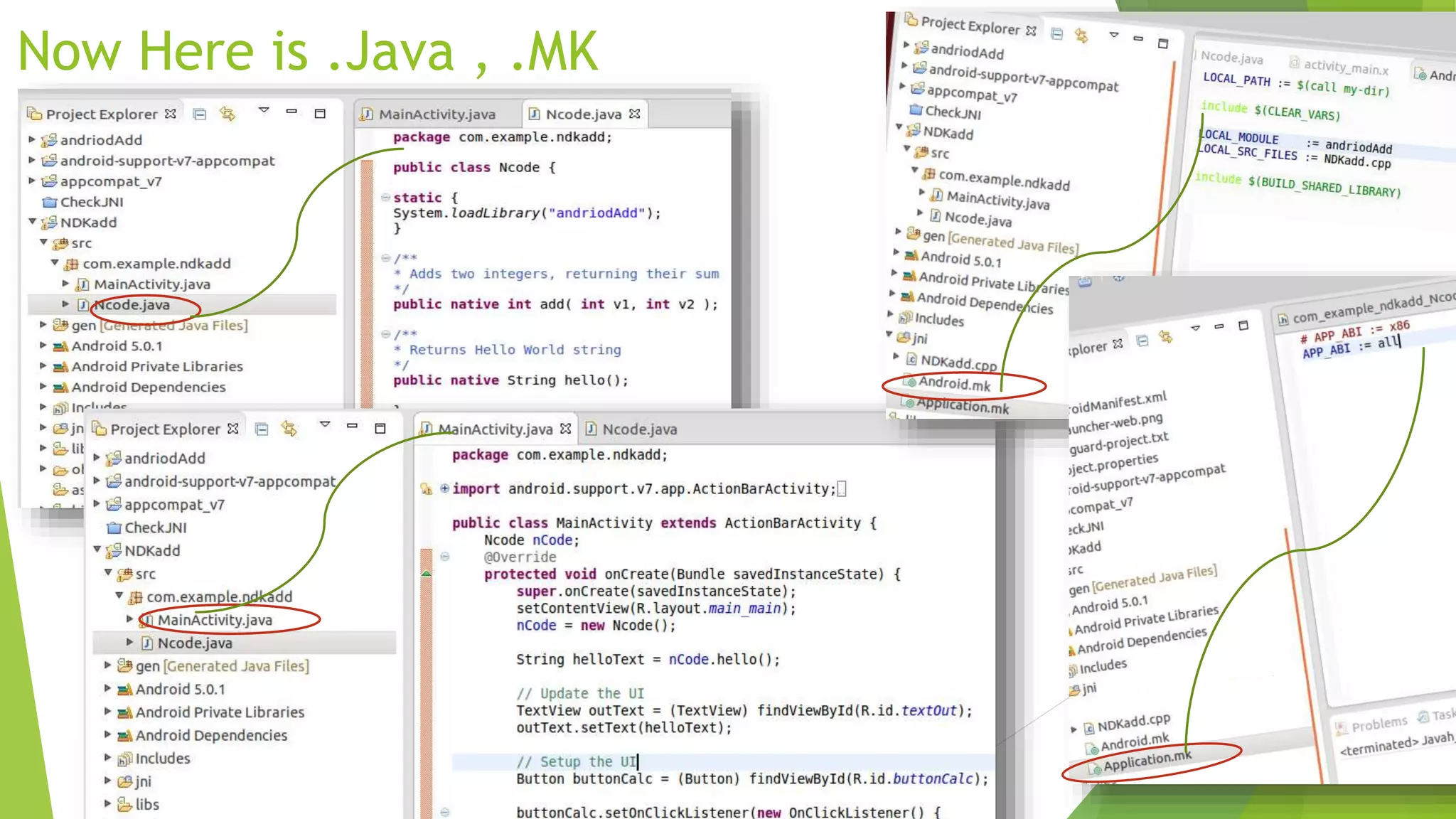1456x819 pixels.
Task: Fold the setOnClickListener block in MainActivity editor
Action: [444, 812]
